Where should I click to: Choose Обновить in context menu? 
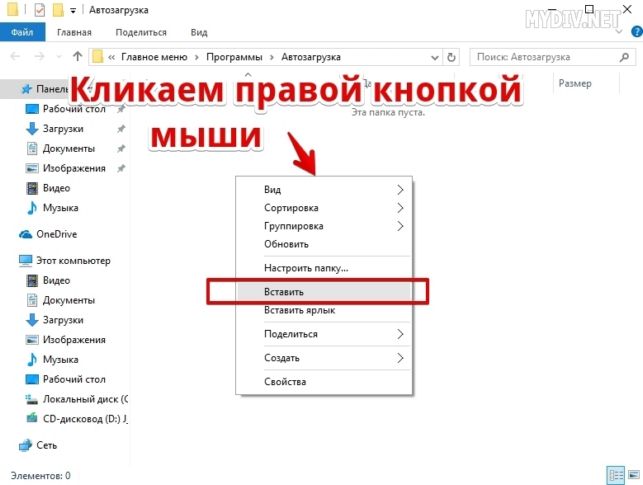324,244
